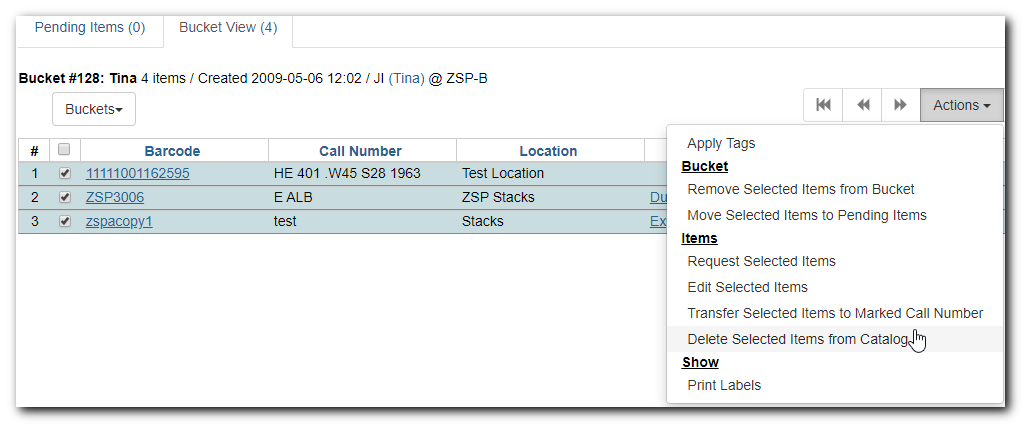The width and height of the screenshot is (1022, 424).
Task: Switch to Pending Items tab
Action: pos(90,27)
